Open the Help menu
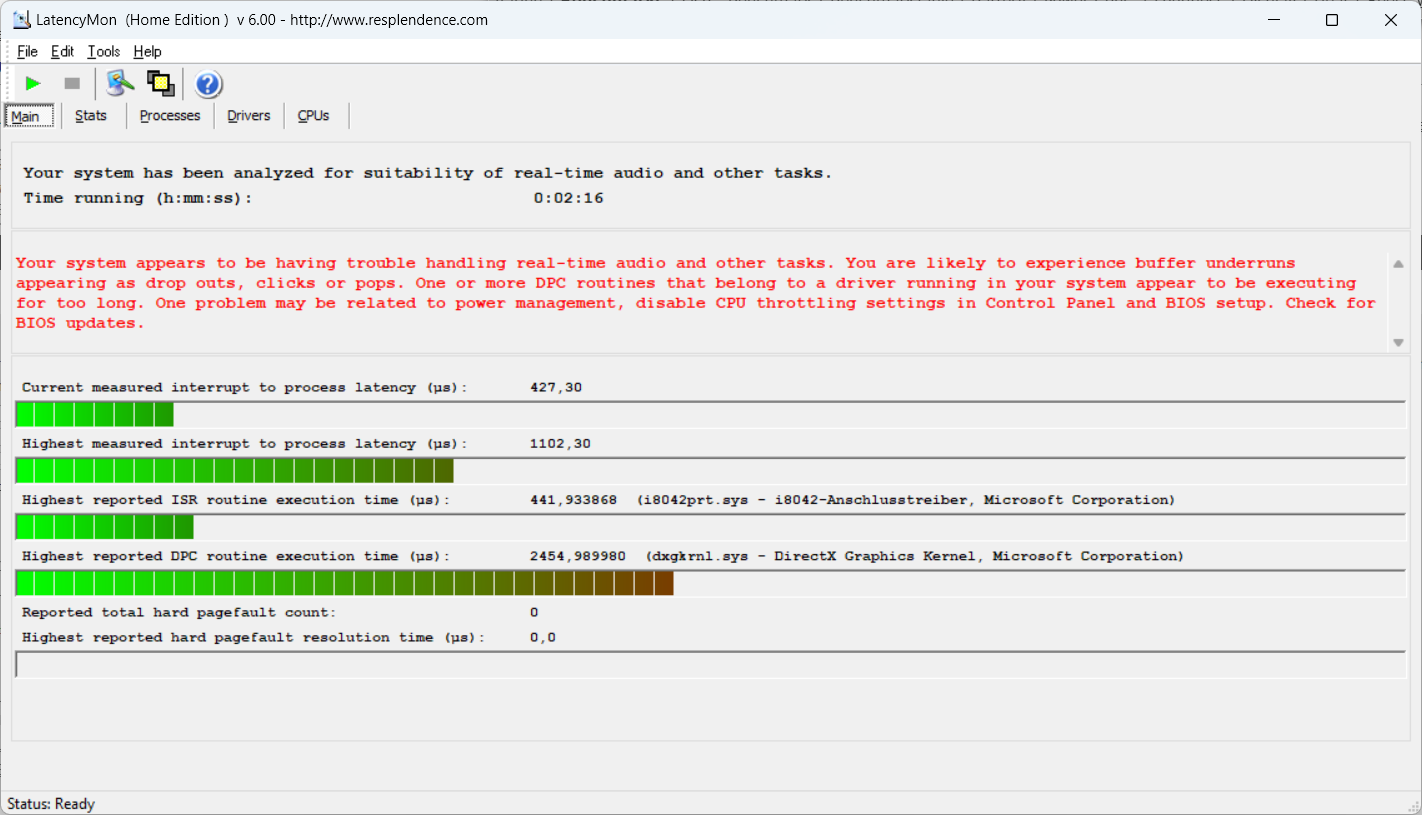The height and width of the screenshot is (815, 1422). [147, 52]
